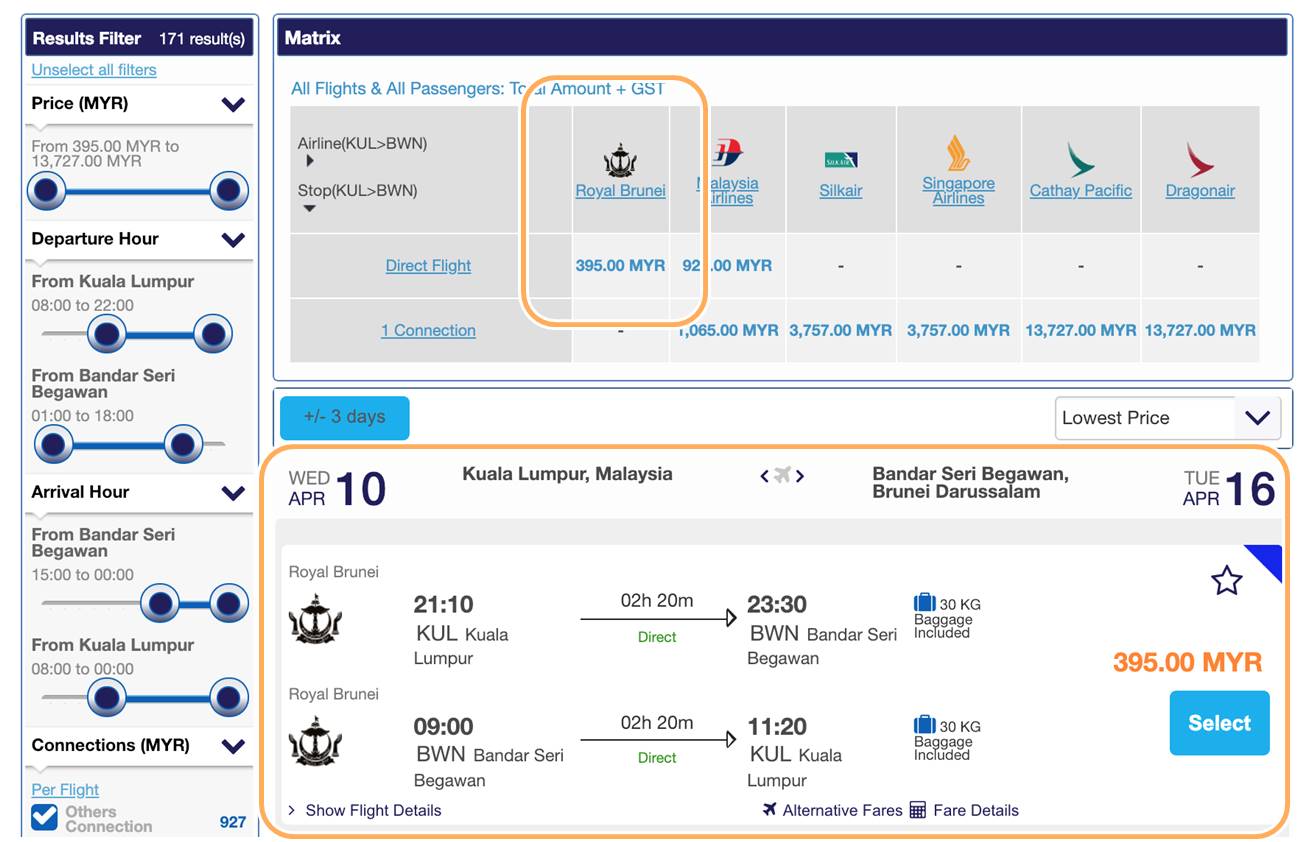Click the Fare Details calculator icon

918,810
